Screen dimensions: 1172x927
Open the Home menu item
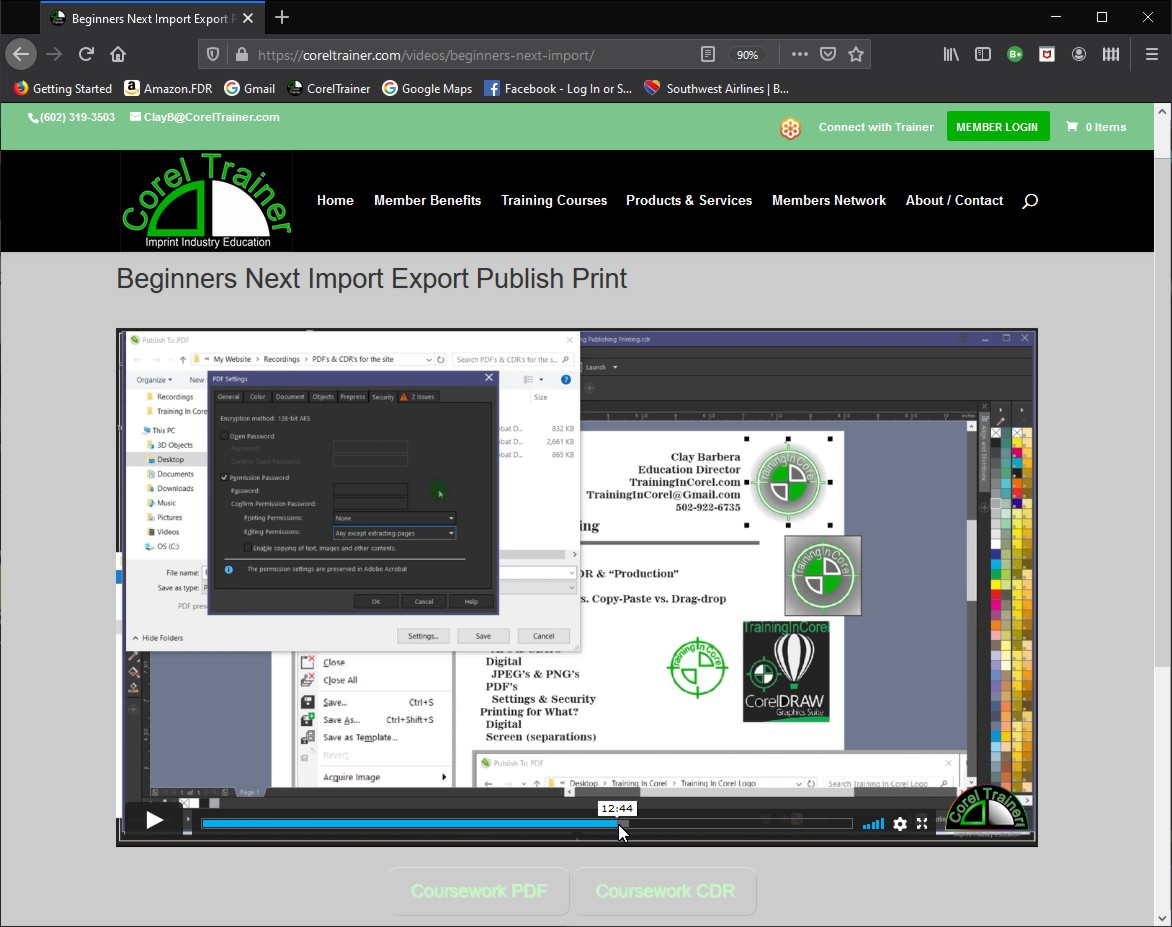[335, 200]
